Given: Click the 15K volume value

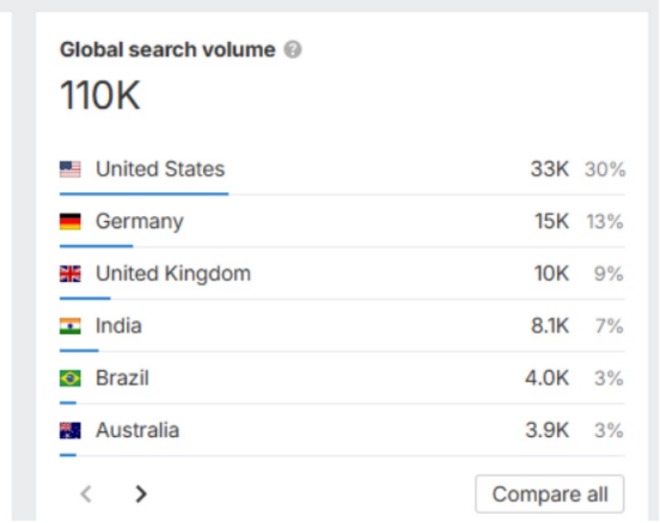Looking at the screenshot, I should pos(552,221).
